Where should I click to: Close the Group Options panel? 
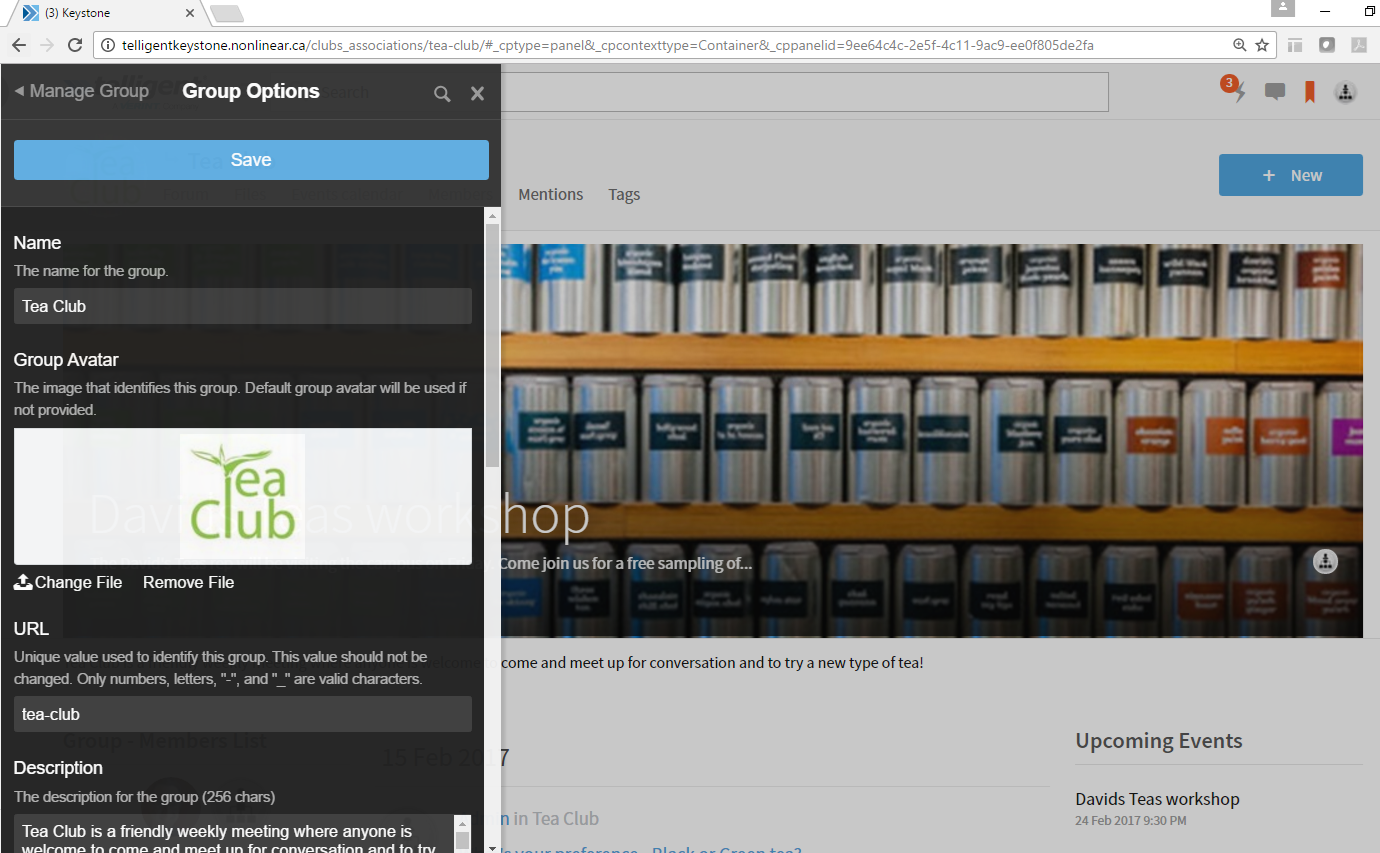pyautogui.click(x=477, y=93)
